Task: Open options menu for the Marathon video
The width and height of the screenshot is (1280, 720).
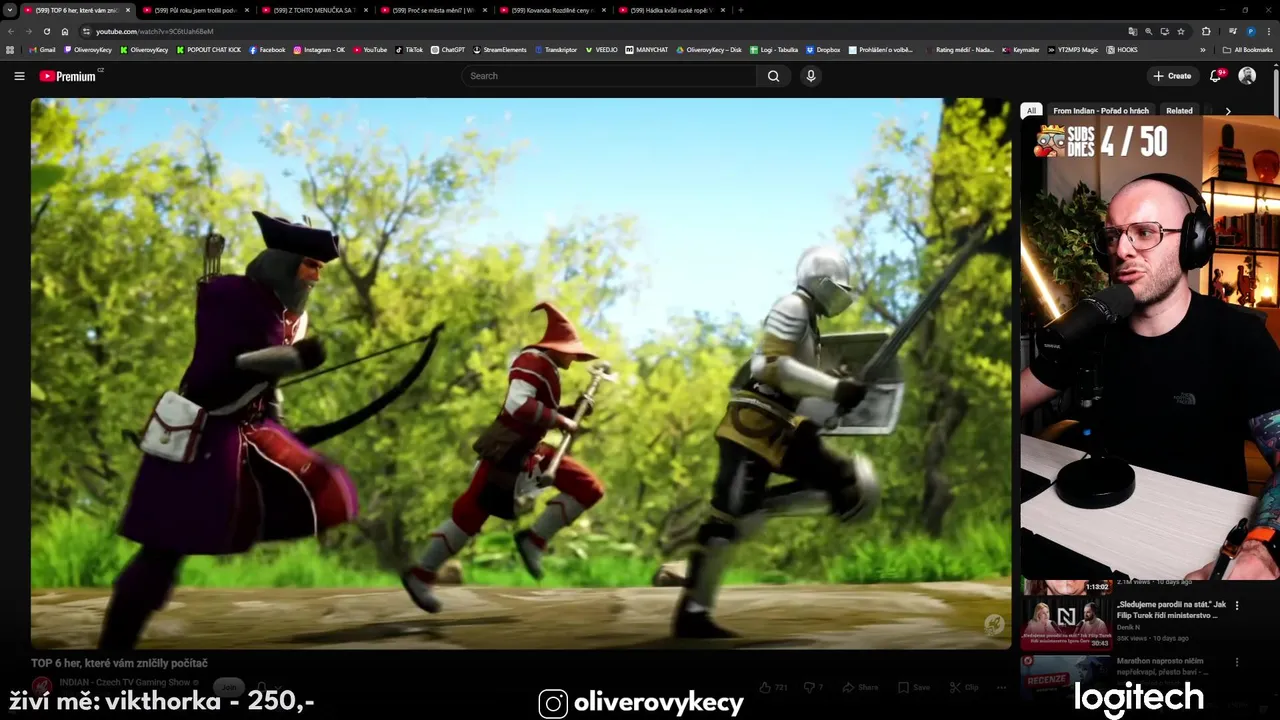Action: pyautogui.click(x=1237, y=661)
